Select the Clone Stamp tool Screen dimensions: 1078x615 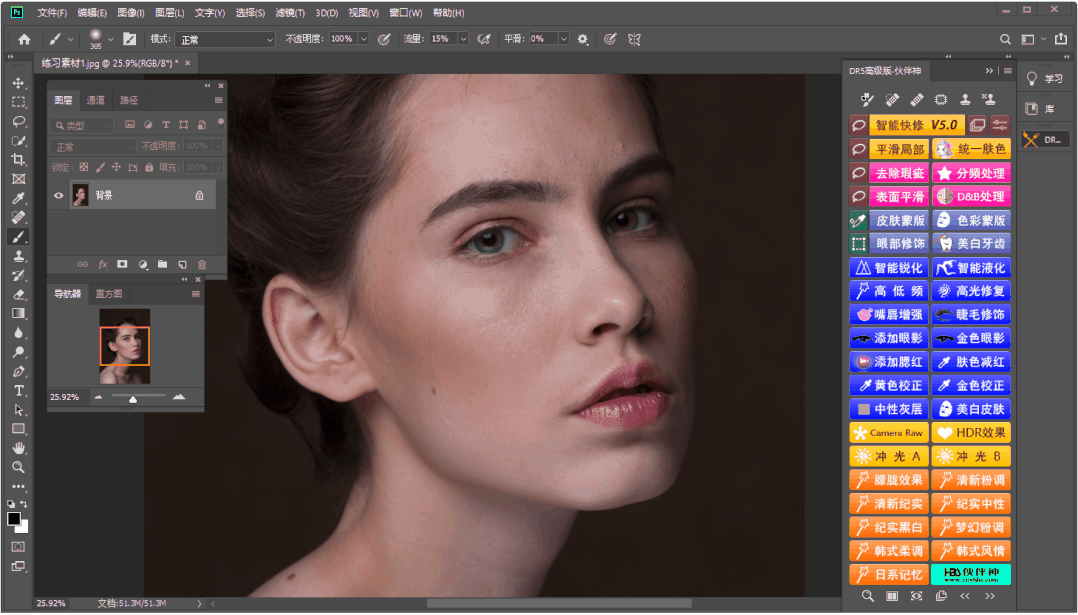pos(18,256)
